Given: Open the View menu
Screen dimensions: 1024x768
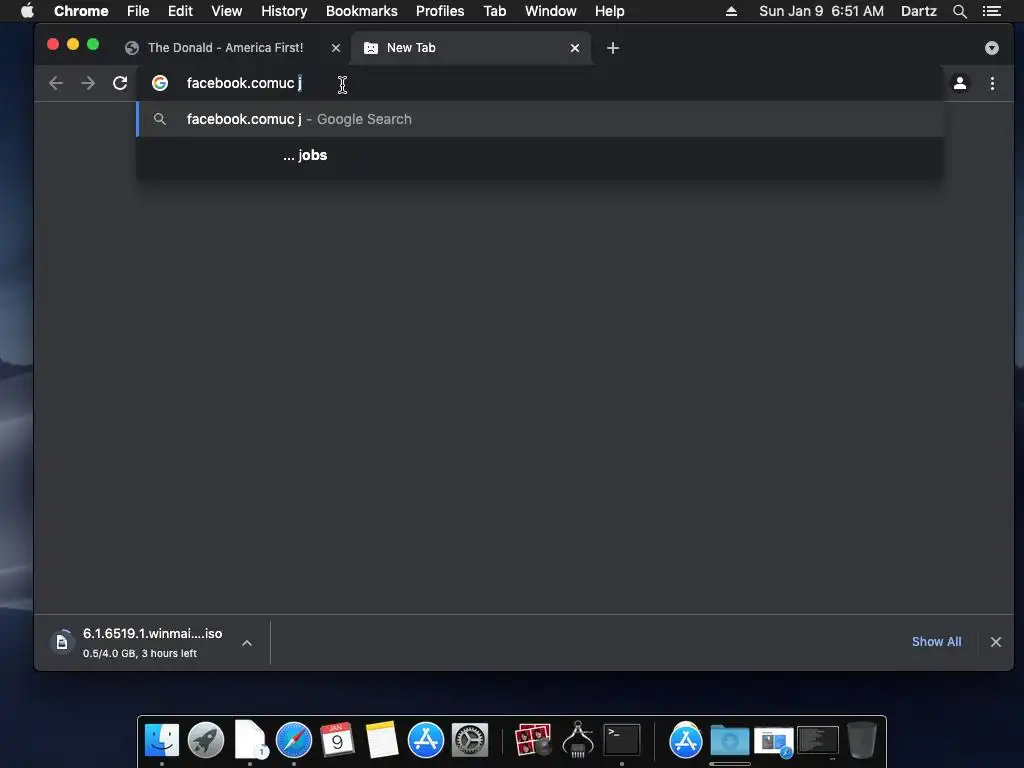Looking at the screenshot, I should 227,11.
